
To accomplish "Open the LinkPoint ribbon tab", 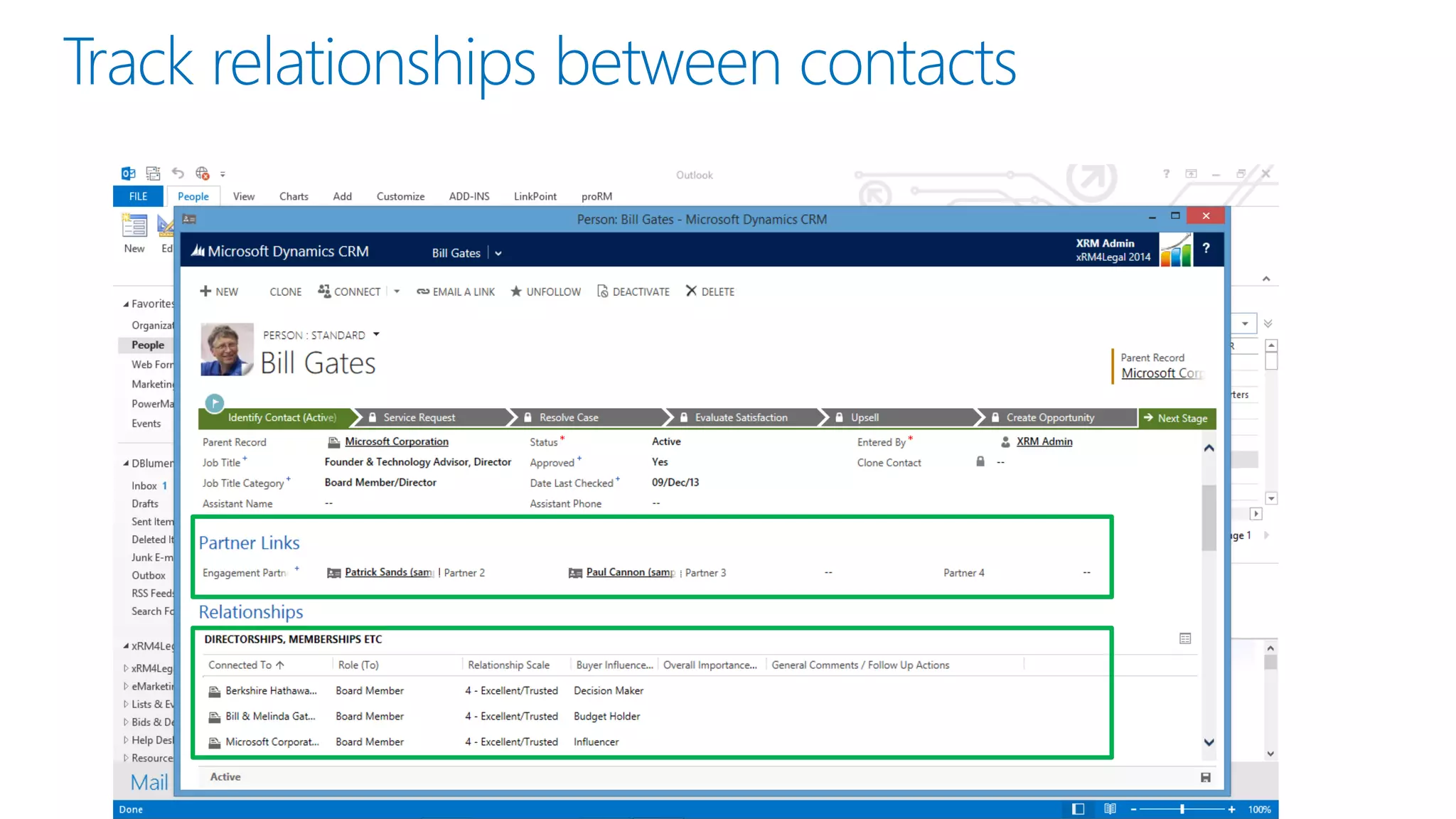I will pyautogui.click(x=535, y=196).
